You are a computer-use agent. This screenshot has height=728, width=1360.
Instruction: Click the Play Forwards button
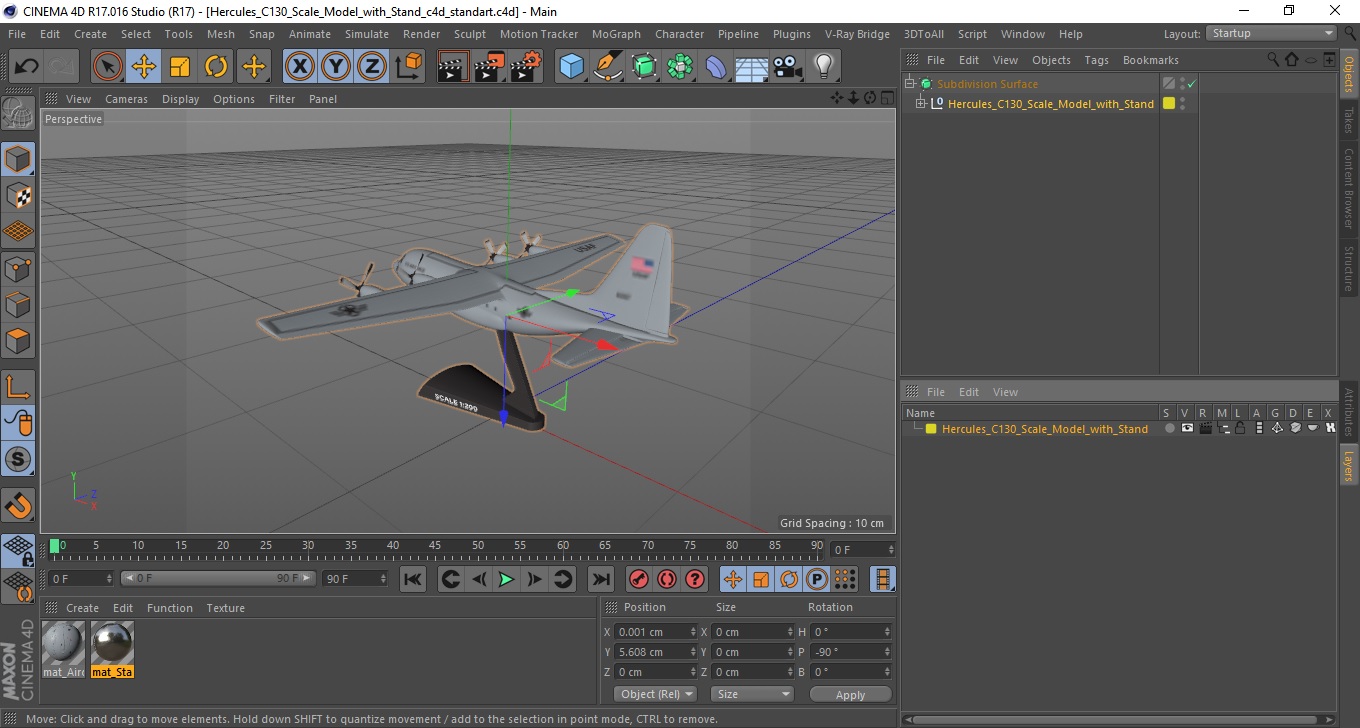pos(506,579)
